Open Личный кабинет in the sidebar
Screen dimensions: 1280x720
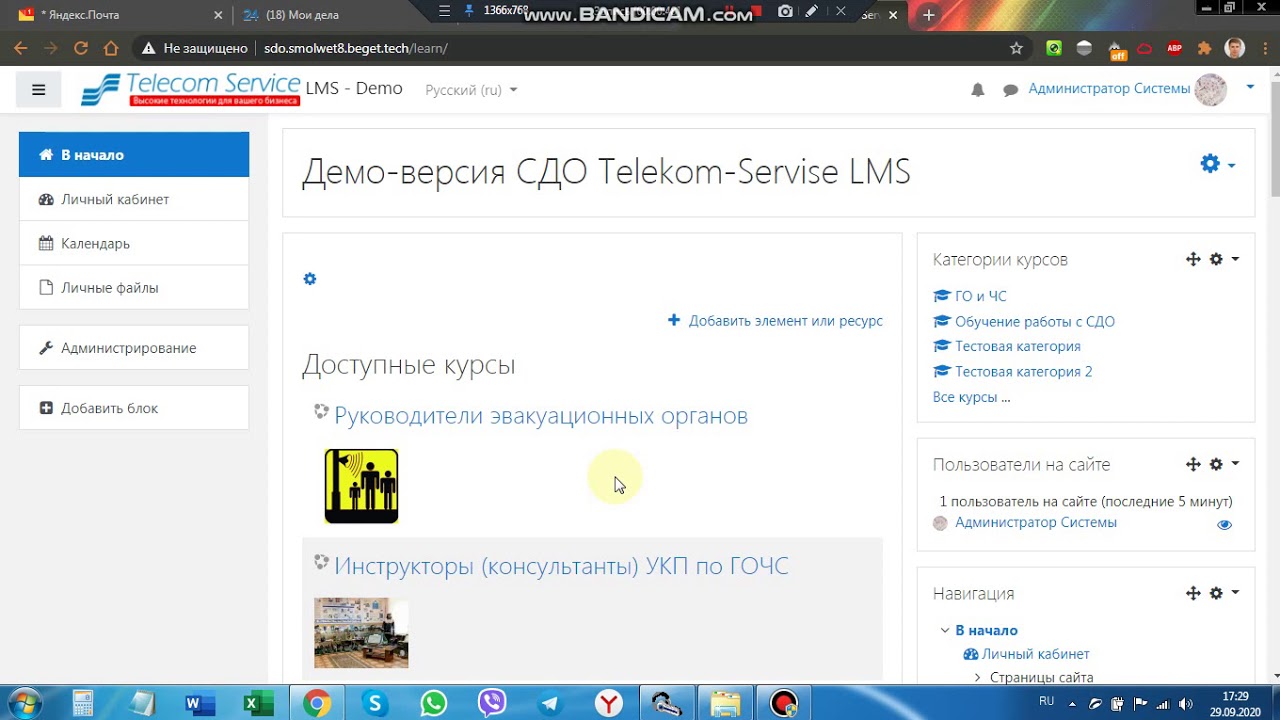click(x=134, y=199)
